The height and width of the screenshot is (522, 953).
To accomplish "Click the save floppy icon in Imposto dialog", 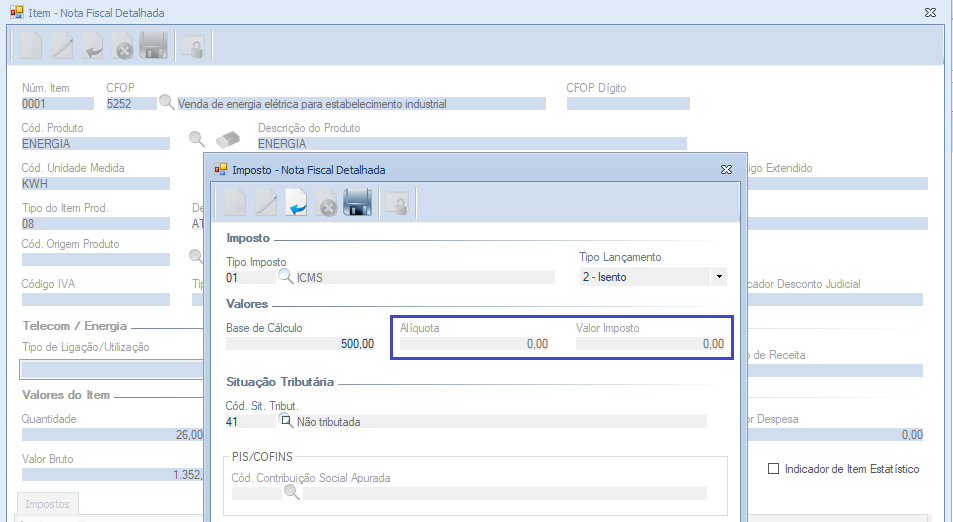I will 358,204.
